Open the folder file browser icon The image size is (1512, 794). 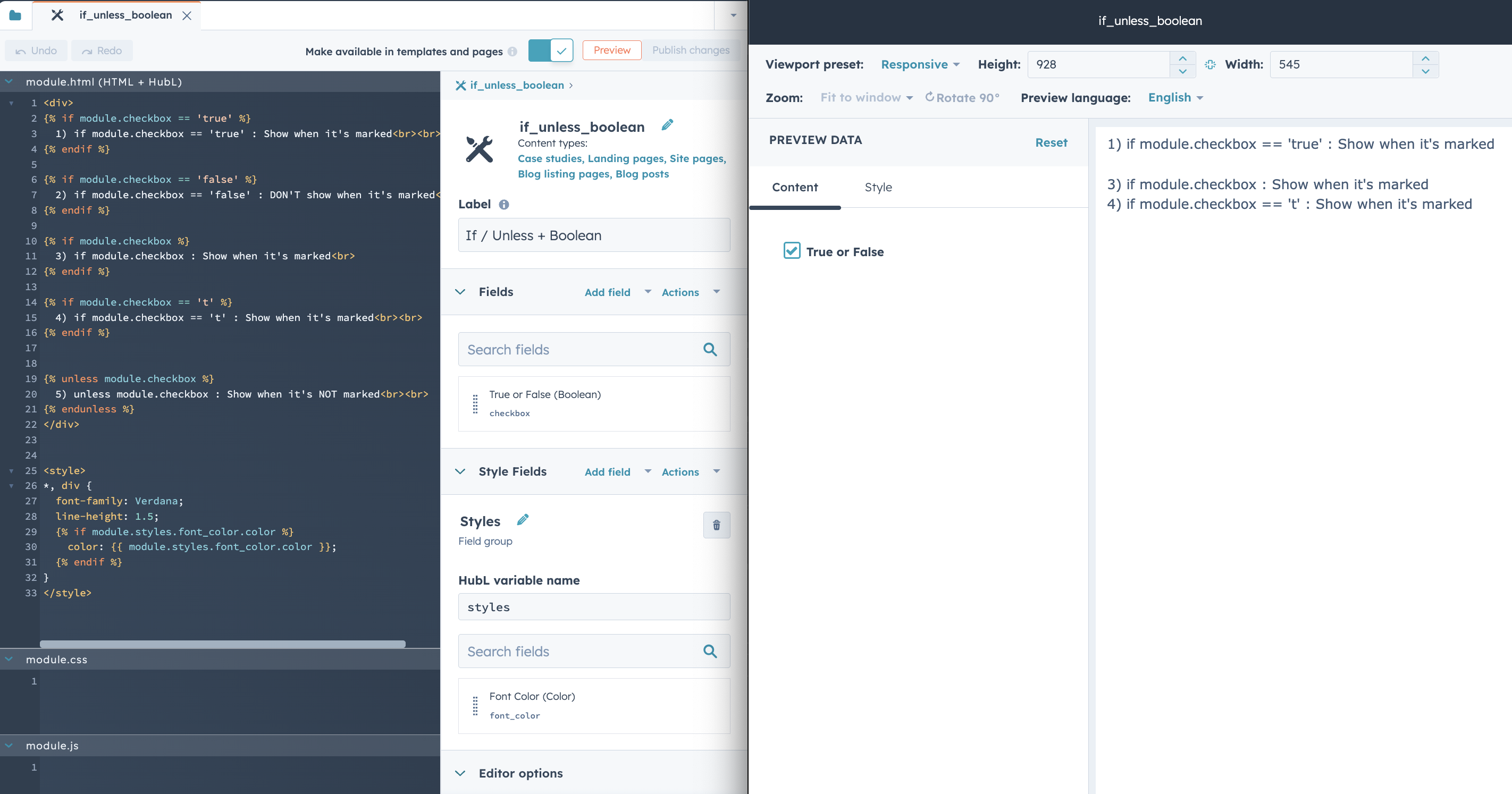click(15, 15)
